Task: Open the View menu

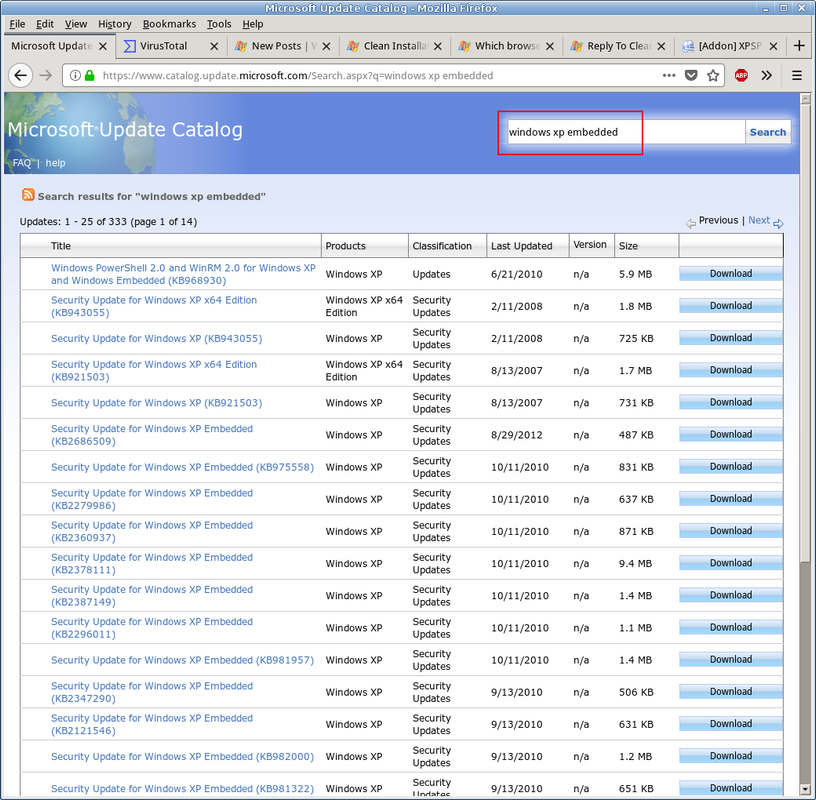Action: [x=76, y=24]
